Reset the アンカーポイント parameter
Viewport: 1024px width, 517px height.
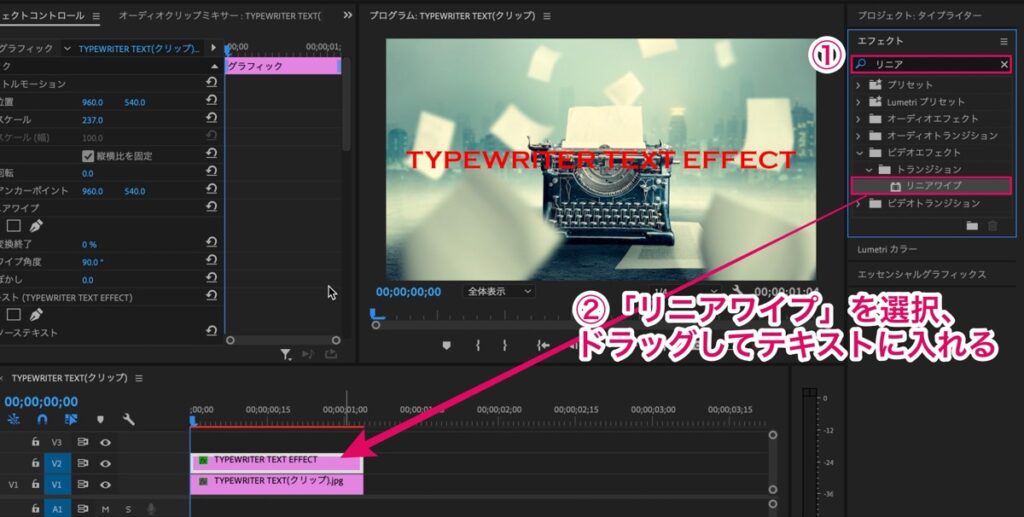click(x=211, y=189)
